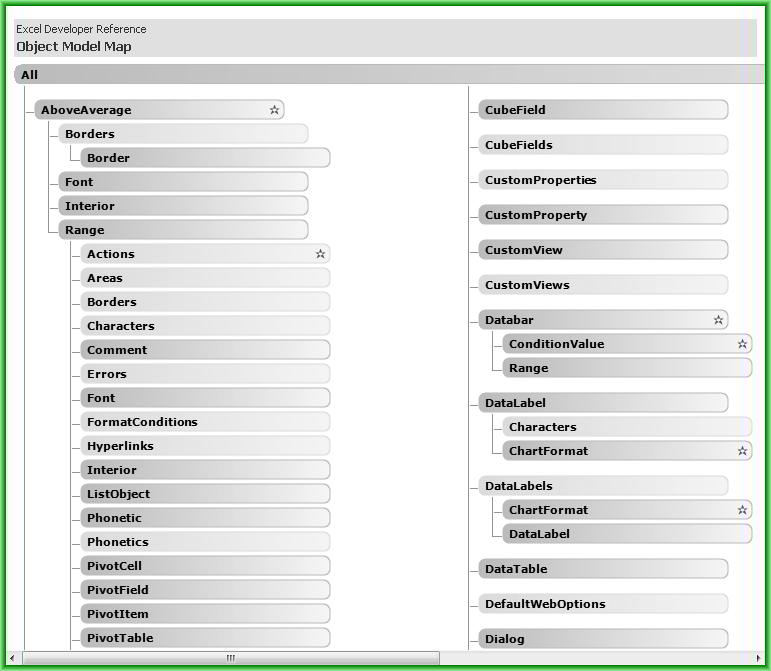The image size is (771, 671).
Task: Open the Border object node
Action: click(x=205, y=158)
